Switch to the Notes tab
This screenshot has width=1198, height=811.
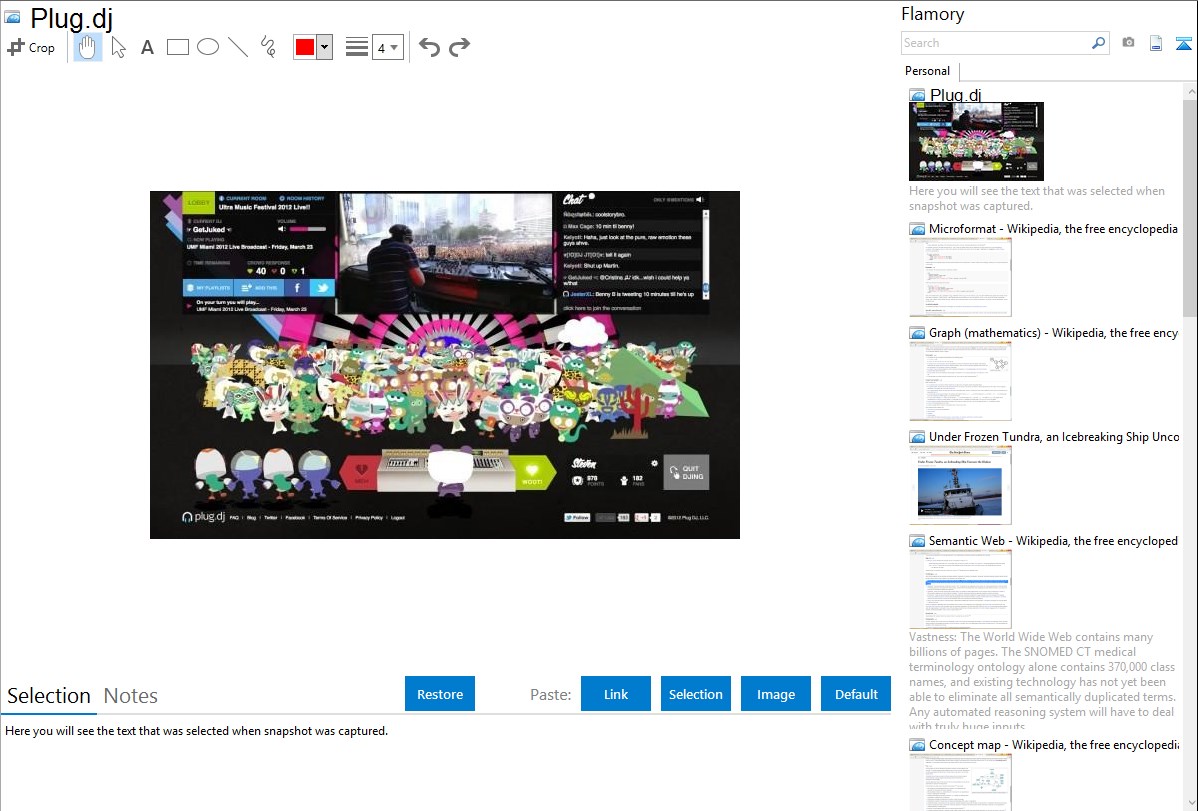[131, 696]
